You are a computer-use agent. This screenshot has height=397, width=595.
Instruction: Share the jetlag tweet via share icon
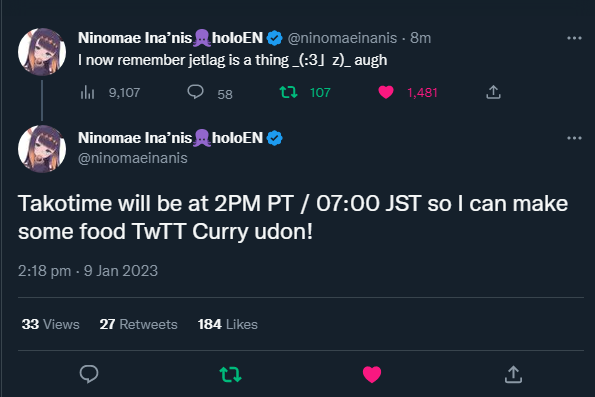pyautogui.click(x=493, y=92)
